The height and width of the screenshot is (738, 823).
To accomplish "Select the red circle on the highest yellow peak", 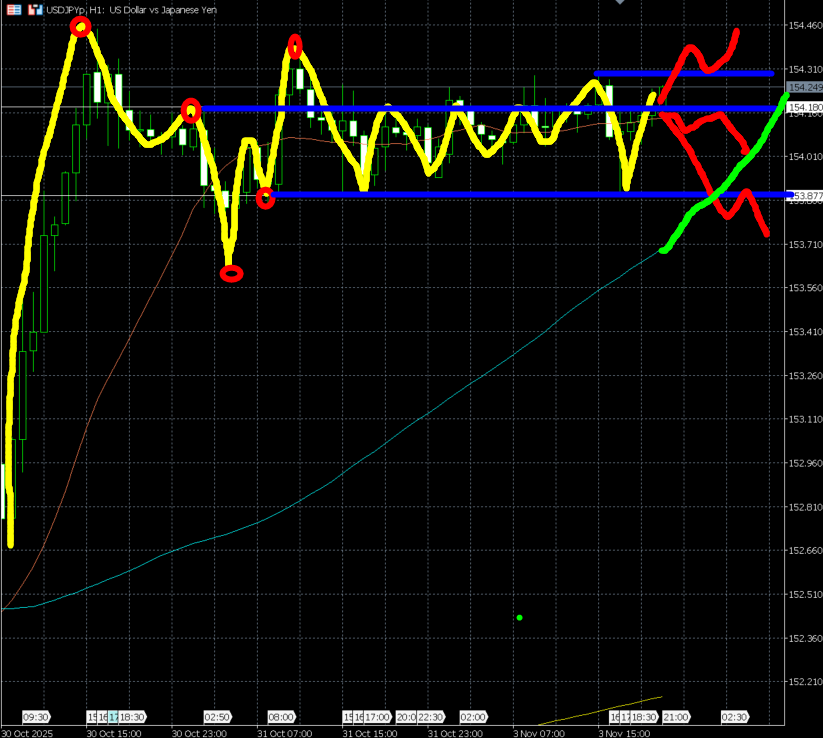I will [81, 27].
